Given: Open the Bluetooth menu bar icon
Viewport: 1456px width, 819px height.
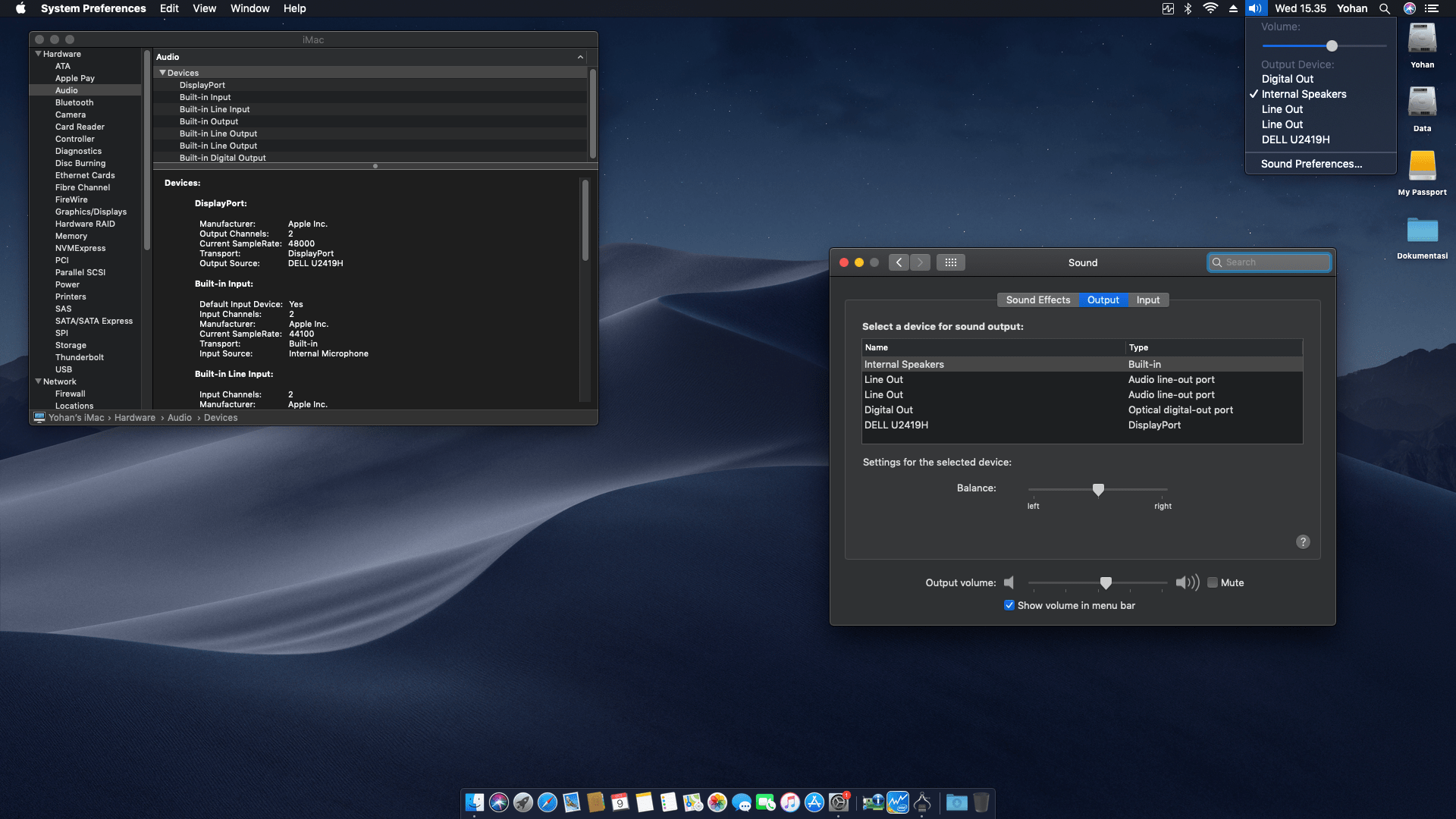Looking at the screenshot, I should click(x=1188, y=8).
